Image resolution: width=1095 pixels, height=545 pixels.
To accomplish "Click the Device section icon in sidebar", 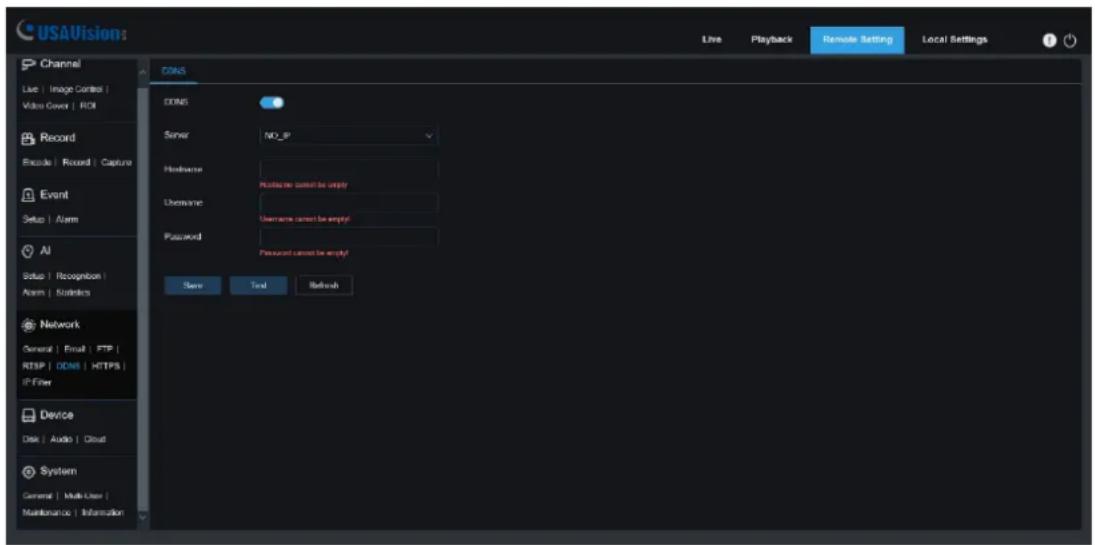I will (27, 414).
